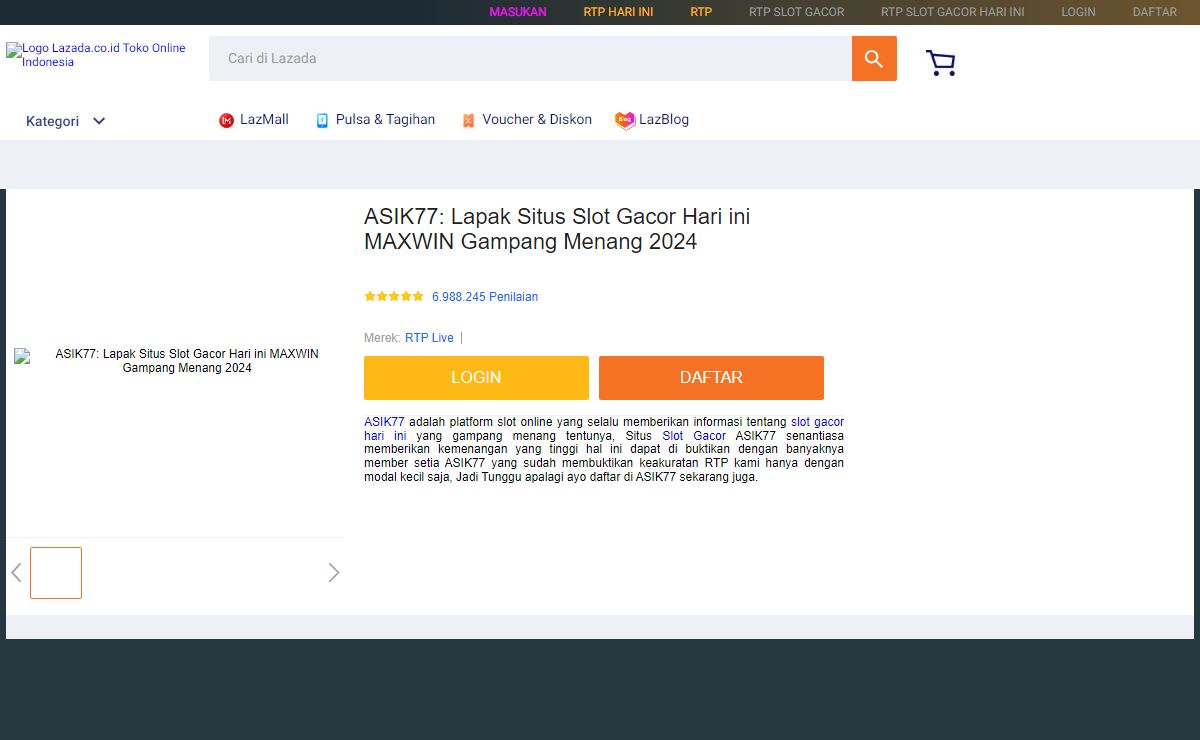Open RTP SLOT GACOR HARI INI menu item
1200x740 pixels.
[953, 12]
